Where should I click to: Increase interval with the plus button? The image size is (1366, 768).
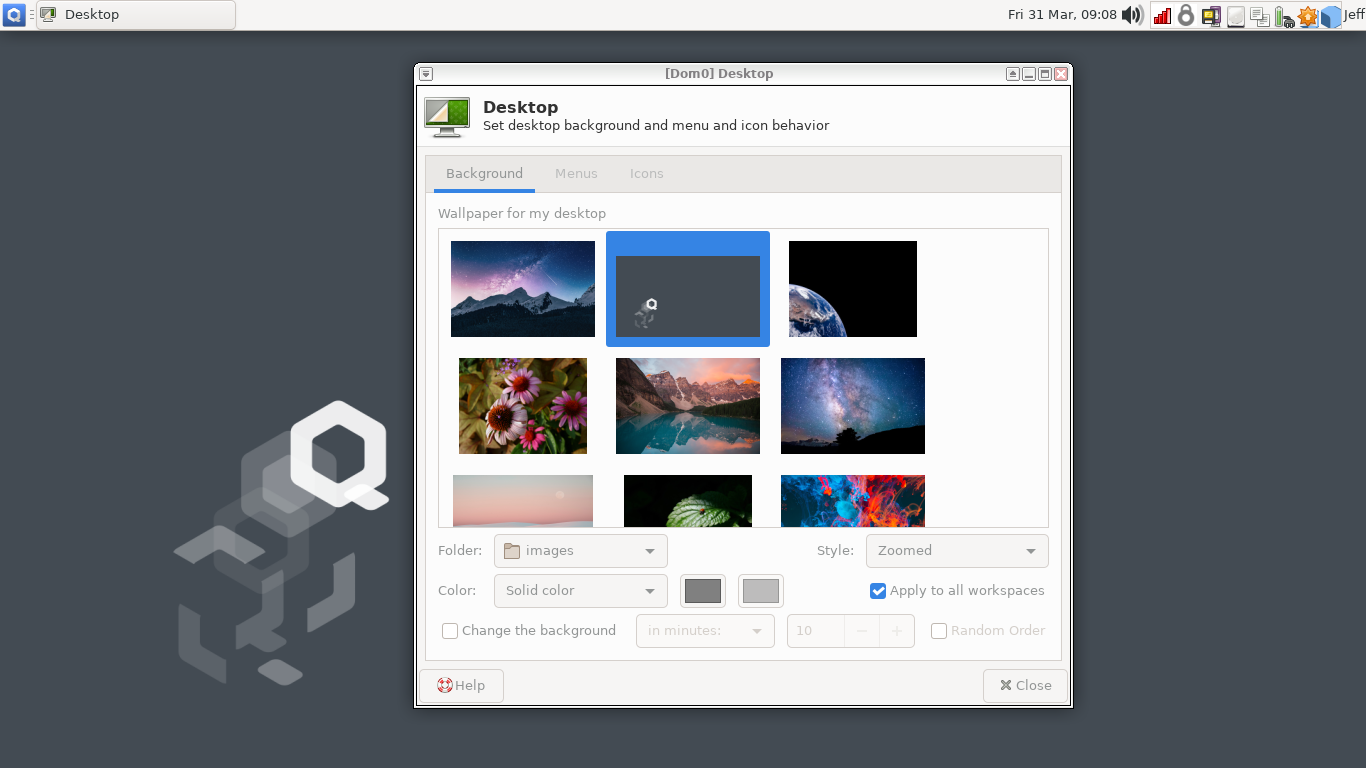(897, 631)
